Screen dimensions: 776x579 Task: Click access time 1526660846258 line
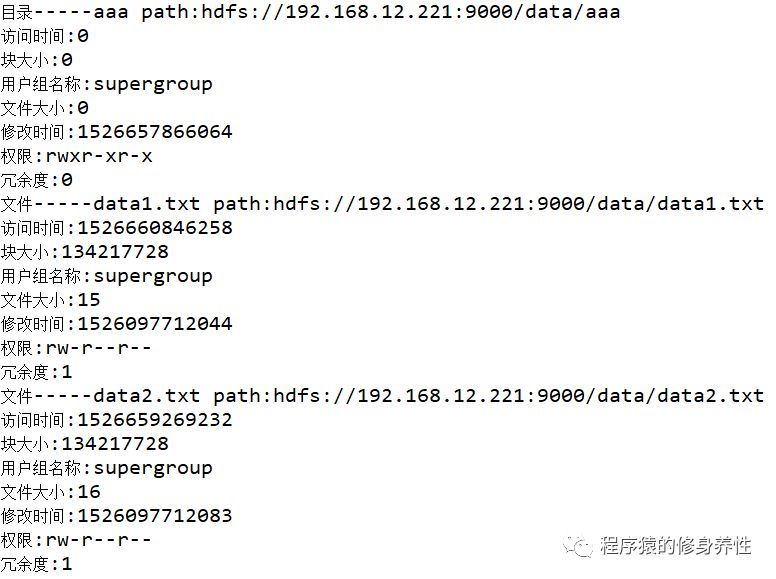[117, 228]
